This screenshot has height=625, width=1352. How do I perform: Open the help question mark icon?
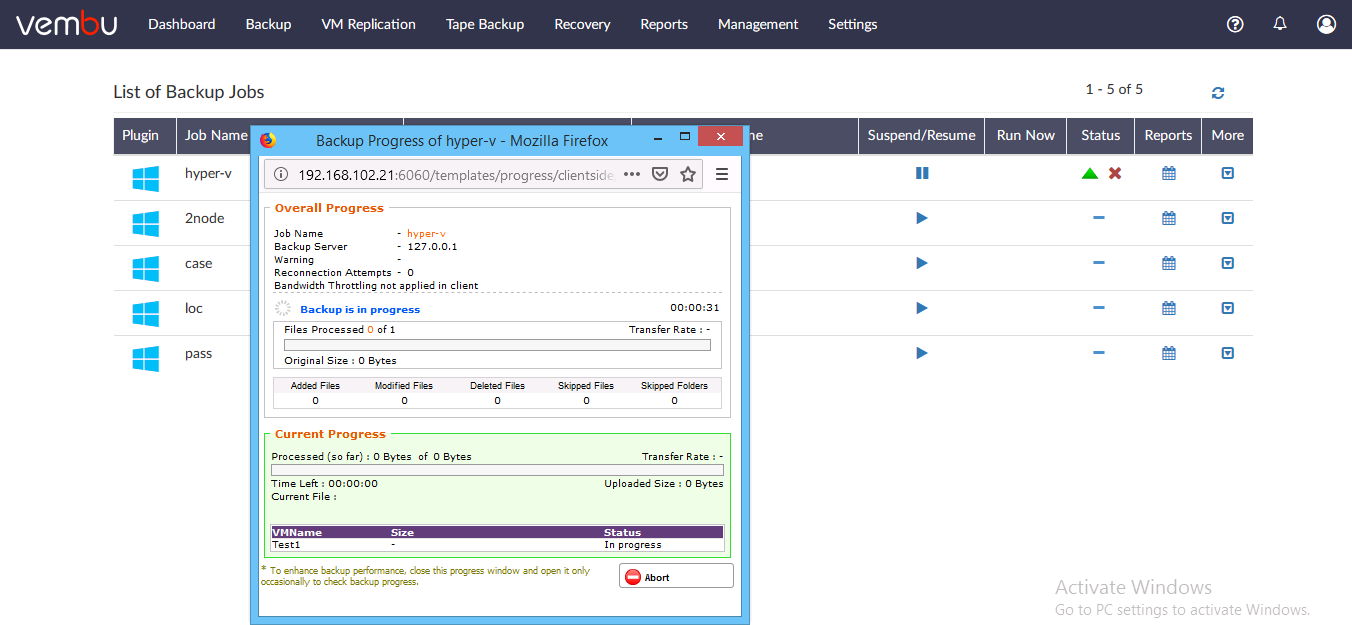tap(1235, 24)
